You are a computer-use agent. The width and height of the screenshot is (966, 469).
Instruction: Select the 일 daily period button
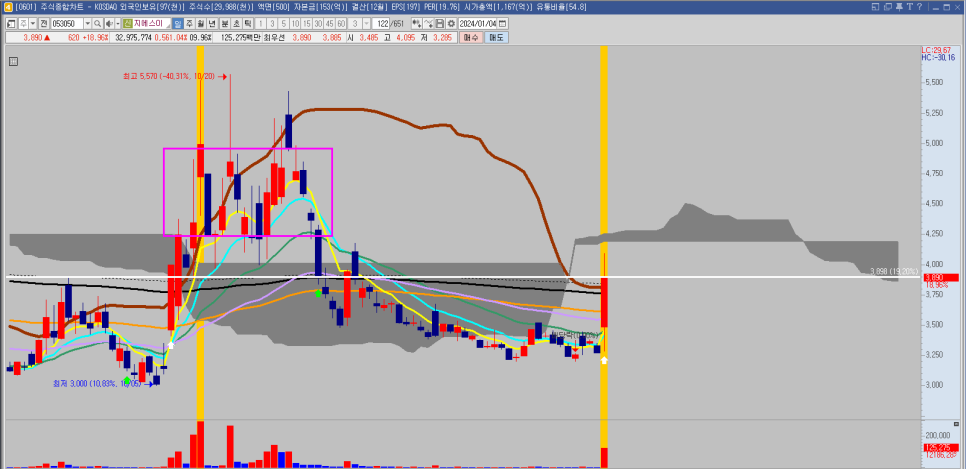(x=177, y=23)
